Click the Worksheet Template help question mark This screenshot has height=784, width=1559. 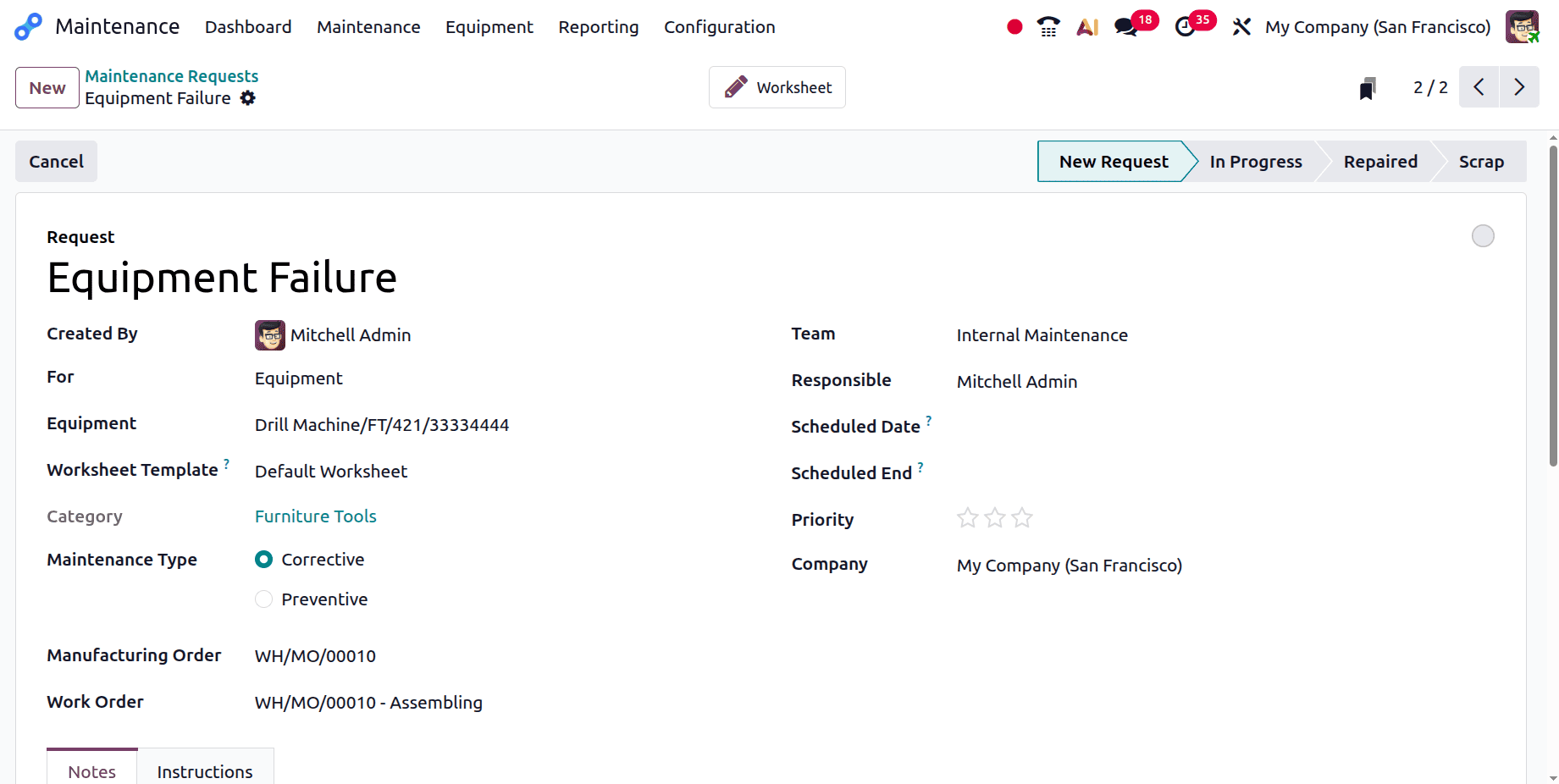point(227,464)
